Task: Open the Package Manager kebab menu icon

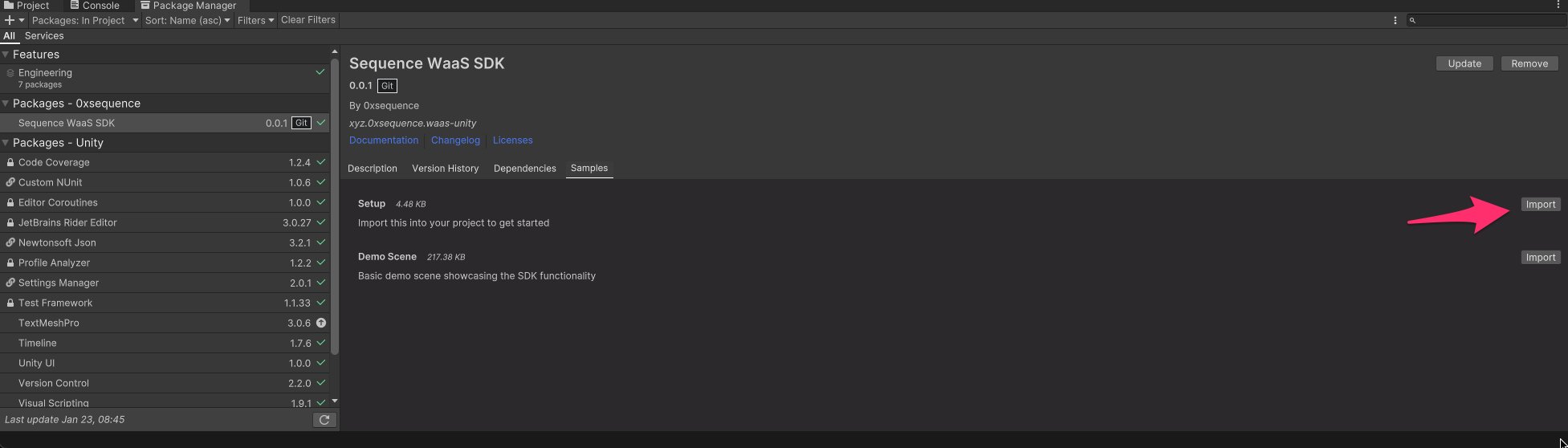Action: pyautogui.click(x=1395, y=20)
